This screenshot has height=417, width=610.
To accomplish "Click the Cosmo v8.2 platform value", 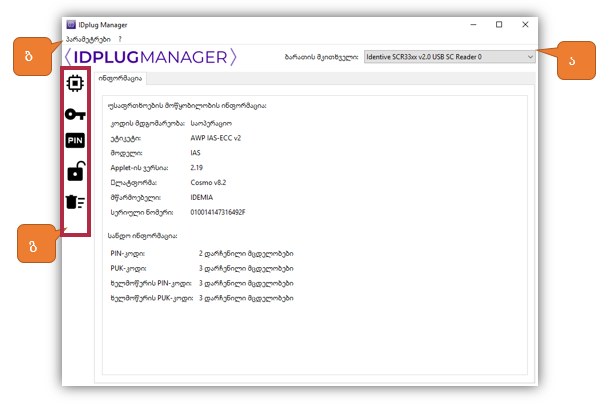I will pyautogui.click(x=208, y=182).
